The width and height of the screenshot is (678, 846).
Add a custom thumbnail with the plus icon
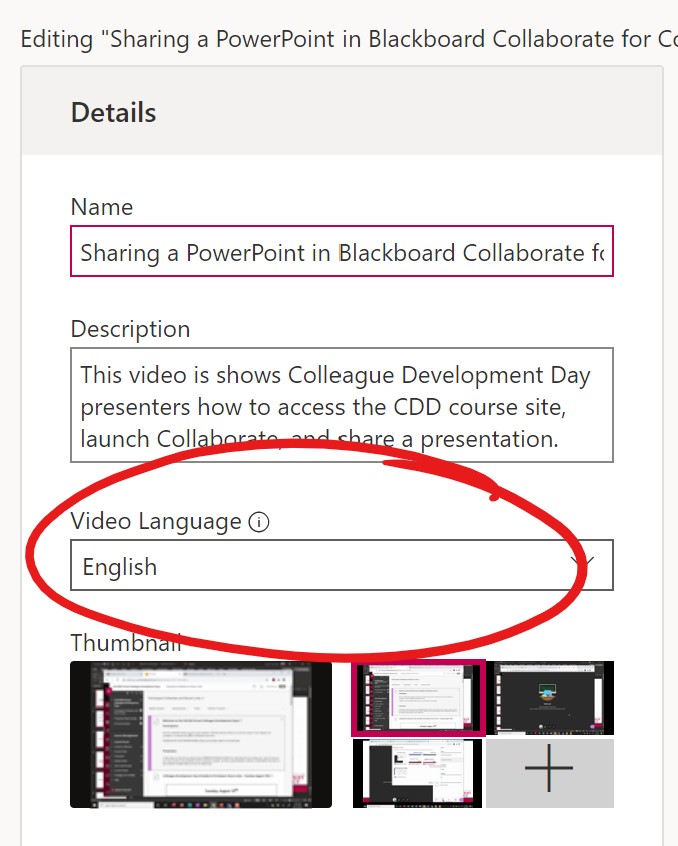pos(549,773)
